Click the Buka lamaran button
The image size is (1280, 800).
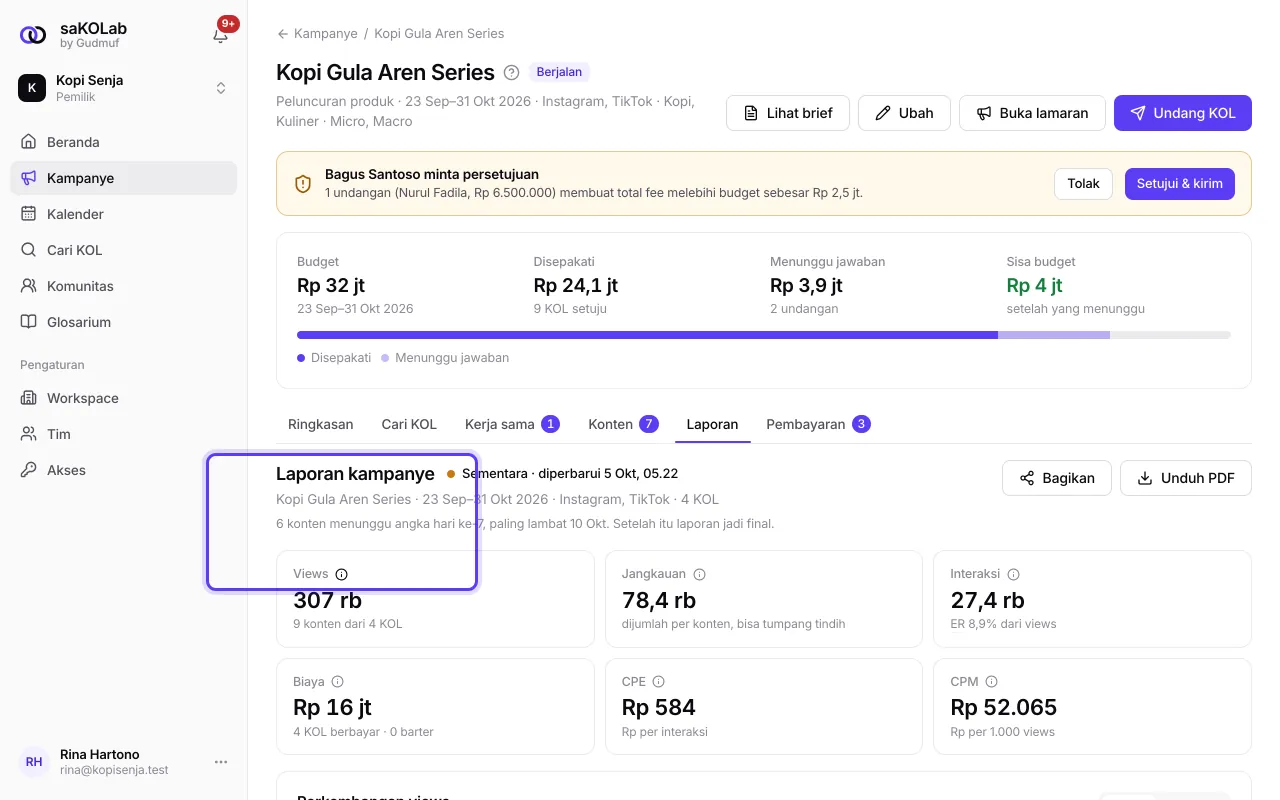(x=1032, y=113)
